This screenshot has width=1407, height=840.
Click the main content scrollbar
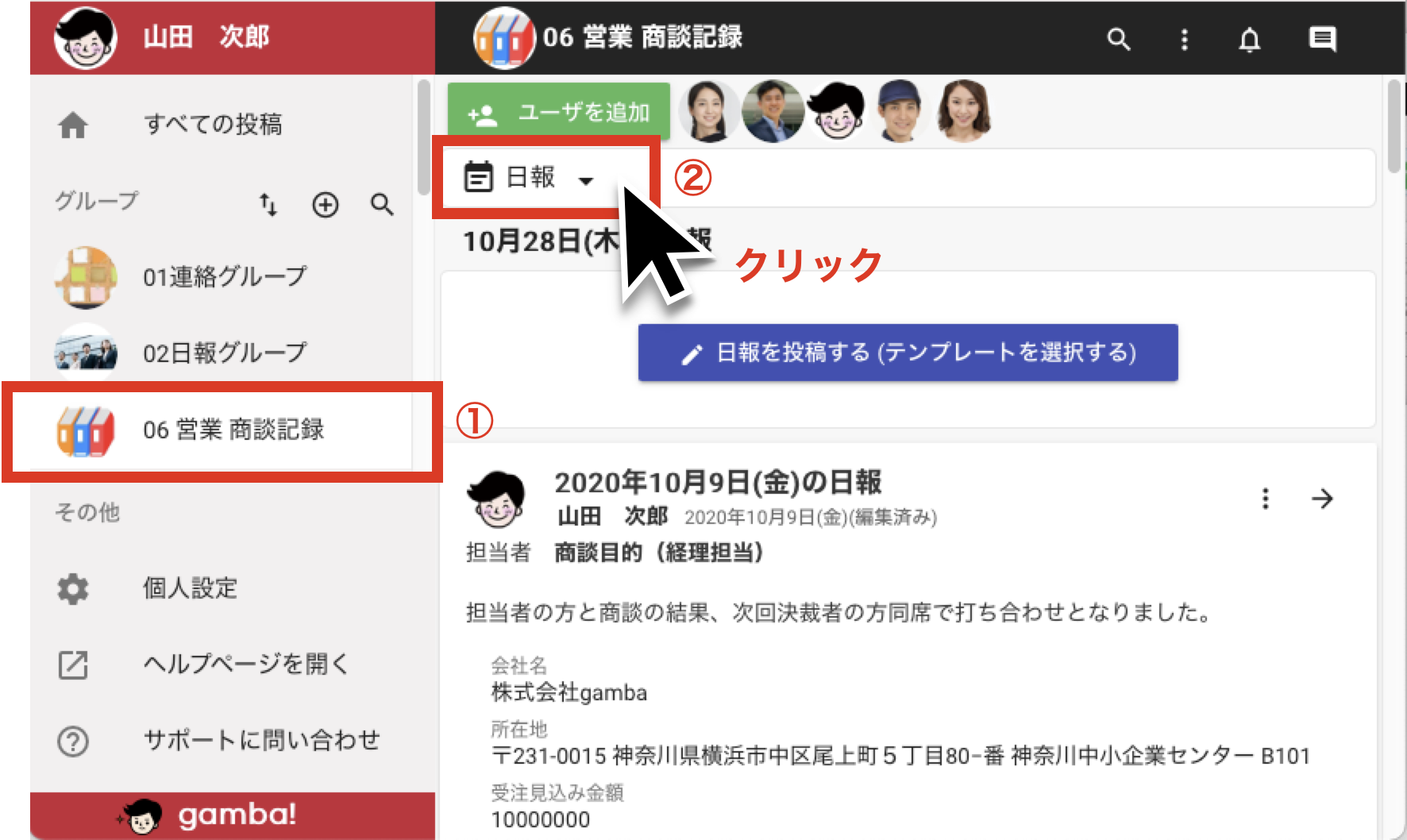1394,125
